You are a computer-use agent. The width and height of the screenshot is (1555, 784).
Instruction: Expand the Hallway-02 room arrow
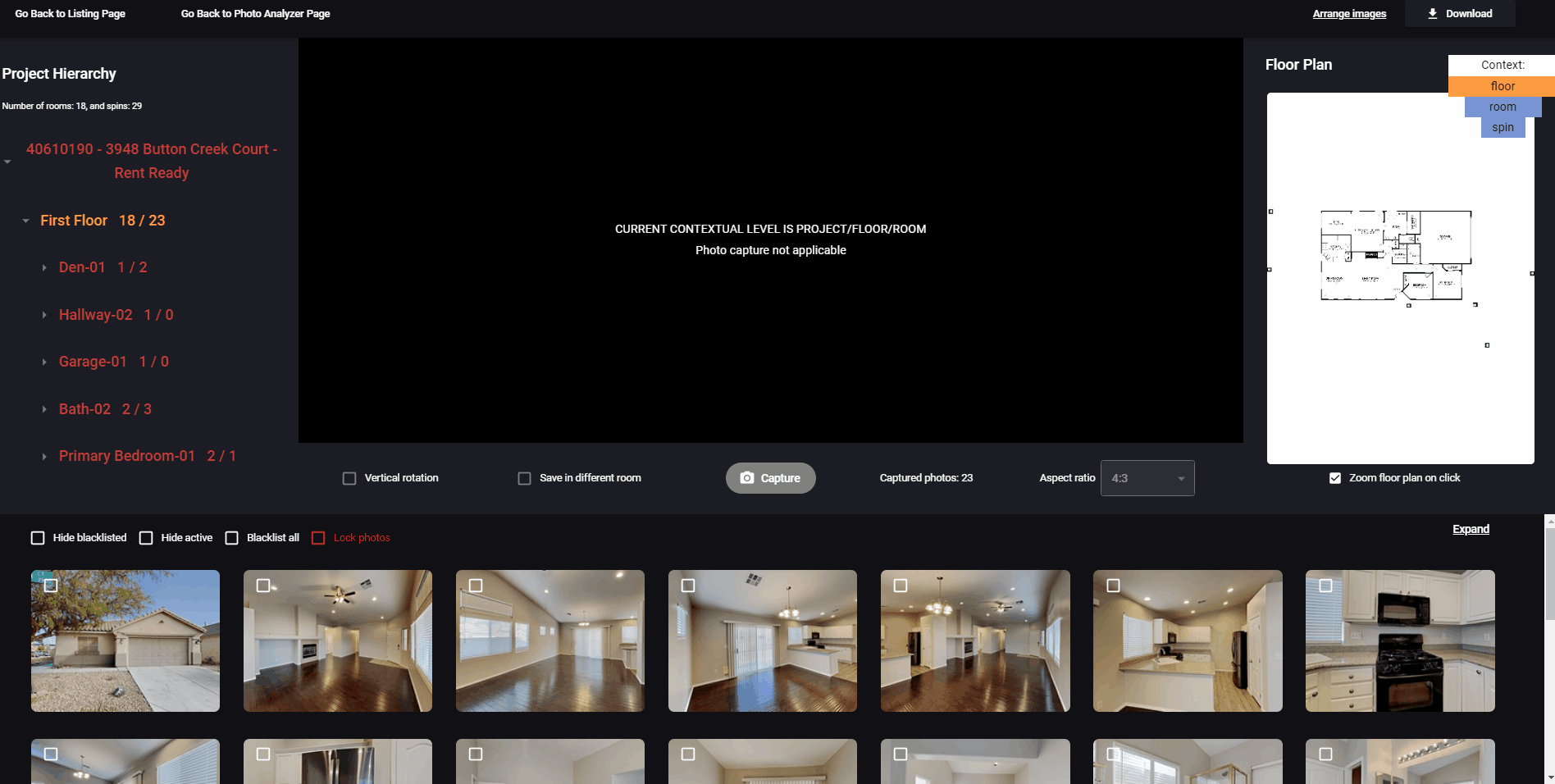pyautogui.click(x=44, y=315)
